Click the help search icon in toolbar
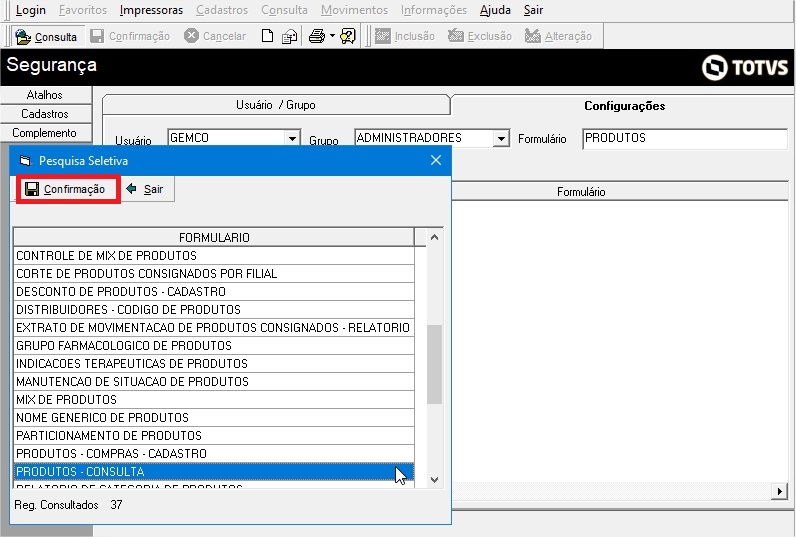Viewport: 796px width, 537px height. tap(348, 36)
